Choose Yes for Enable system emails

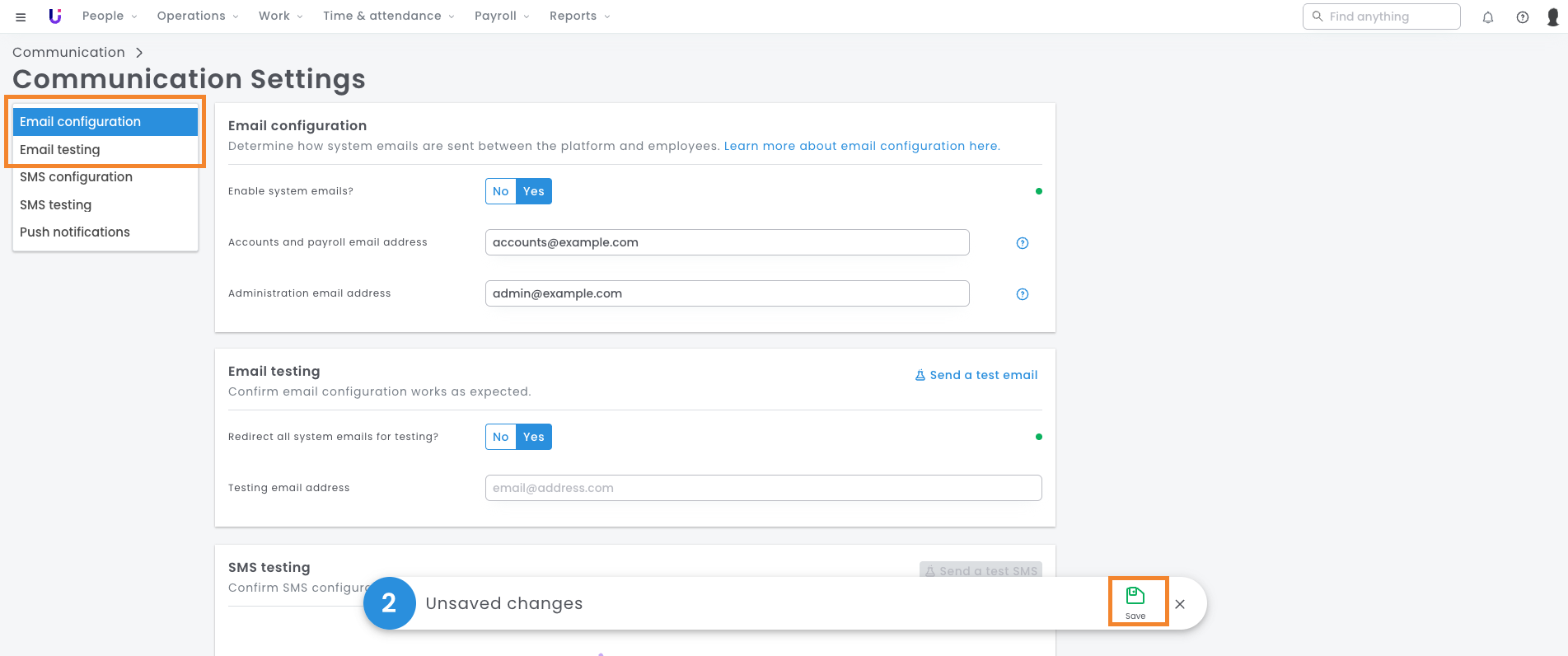534,191
